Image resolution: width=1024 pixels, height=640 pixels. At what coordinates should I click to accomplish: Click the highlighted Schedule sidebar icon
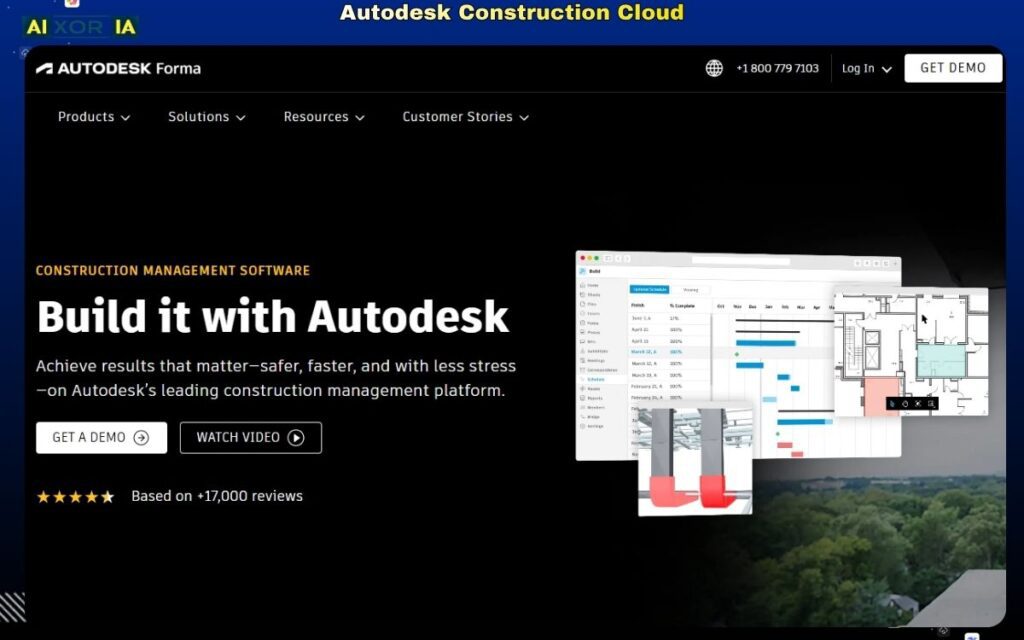click(x=582, y=379)
